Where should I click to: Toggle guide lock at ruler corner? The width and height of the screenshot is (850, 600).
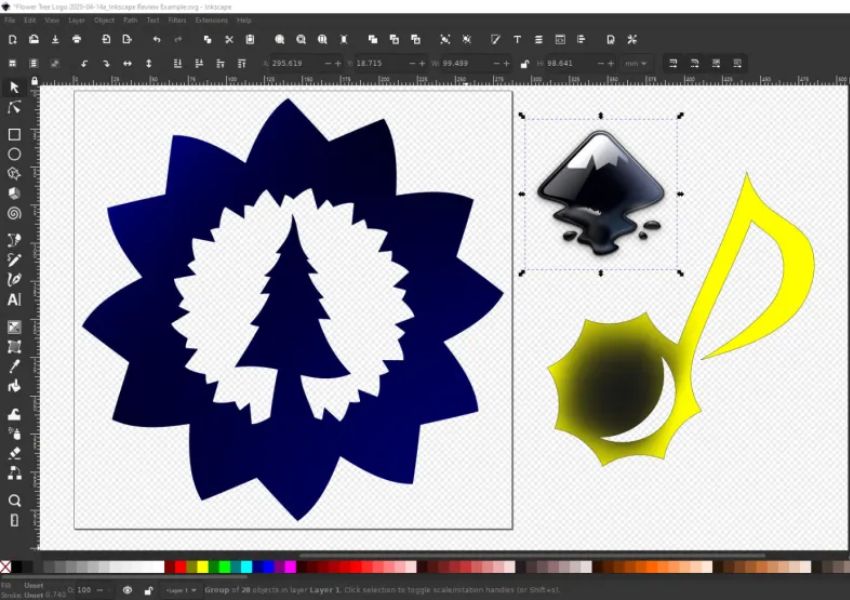(34, 81)
